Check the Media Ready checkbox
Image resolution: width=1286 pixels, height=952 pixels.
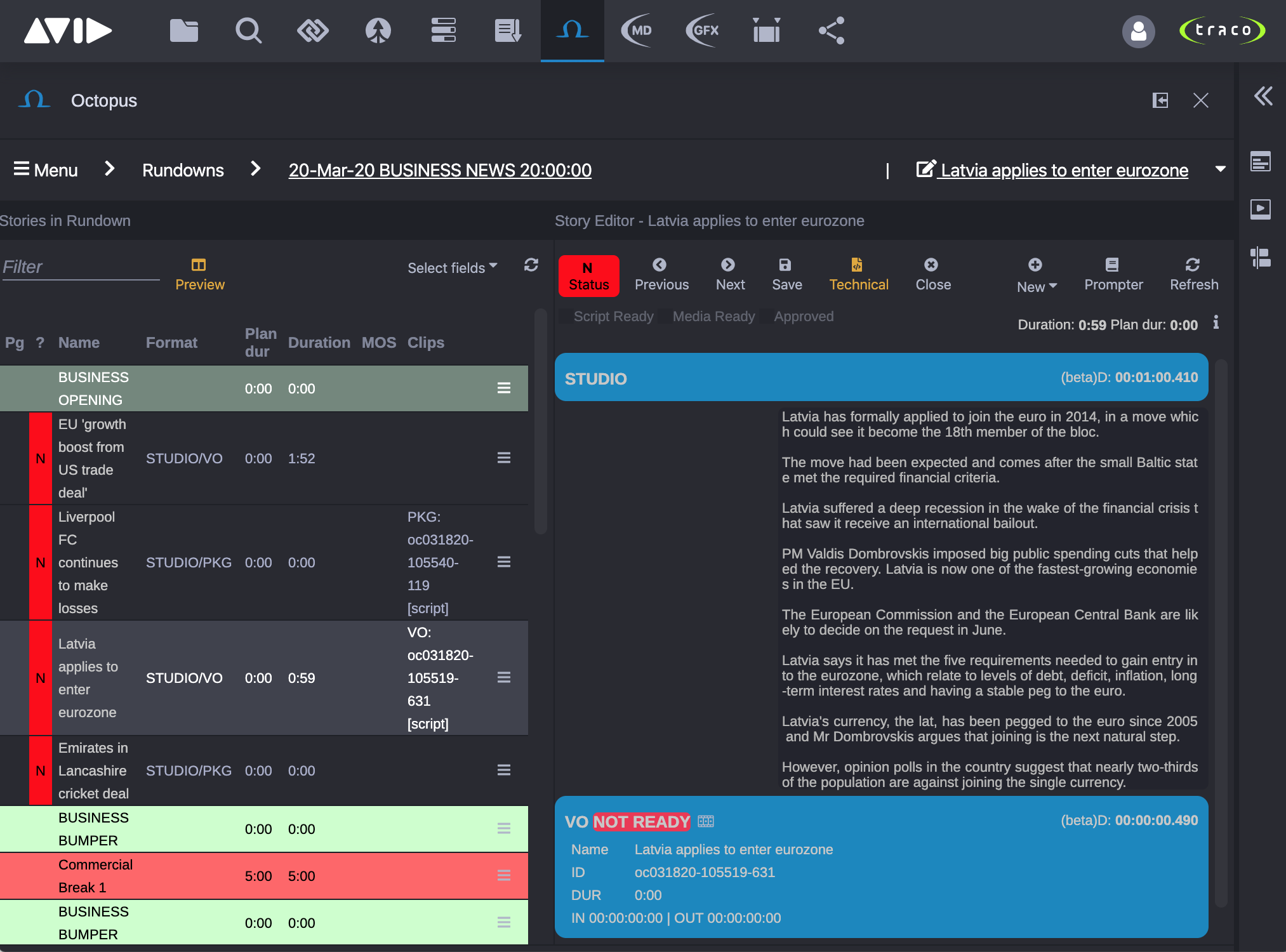coord(665,317)
